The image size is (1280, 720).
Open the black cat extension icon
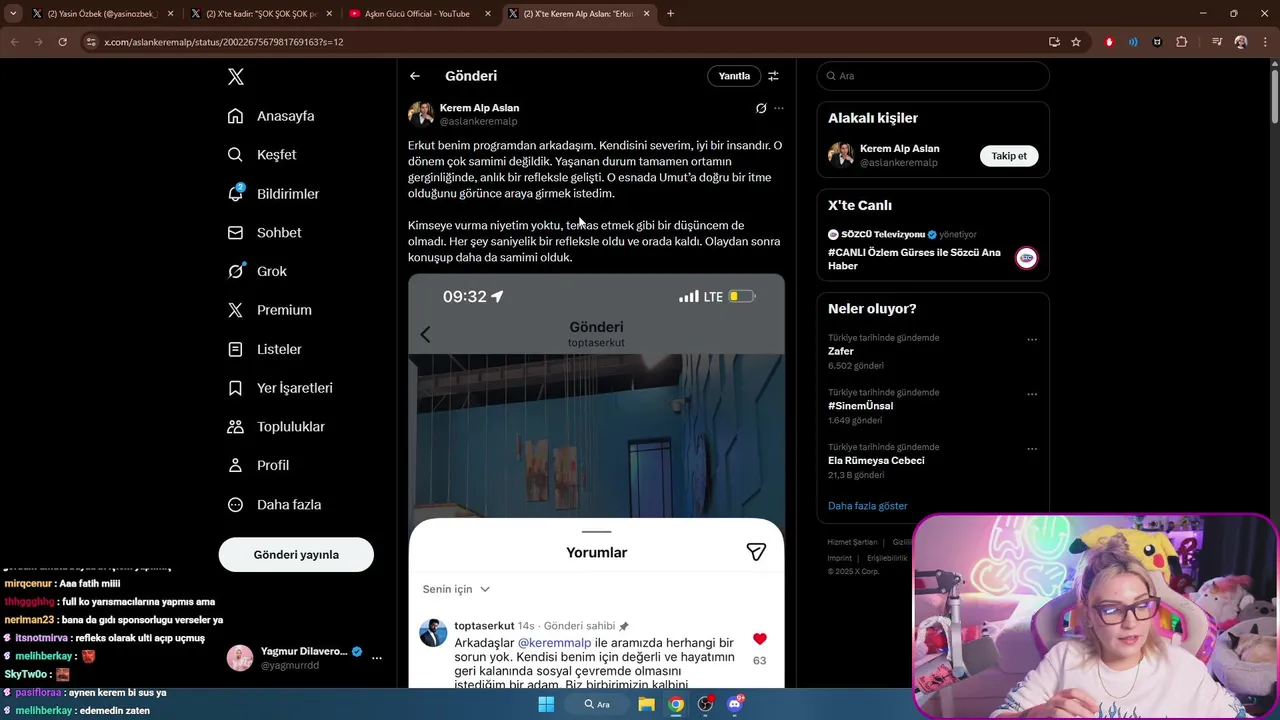[x=1157, y=42]
